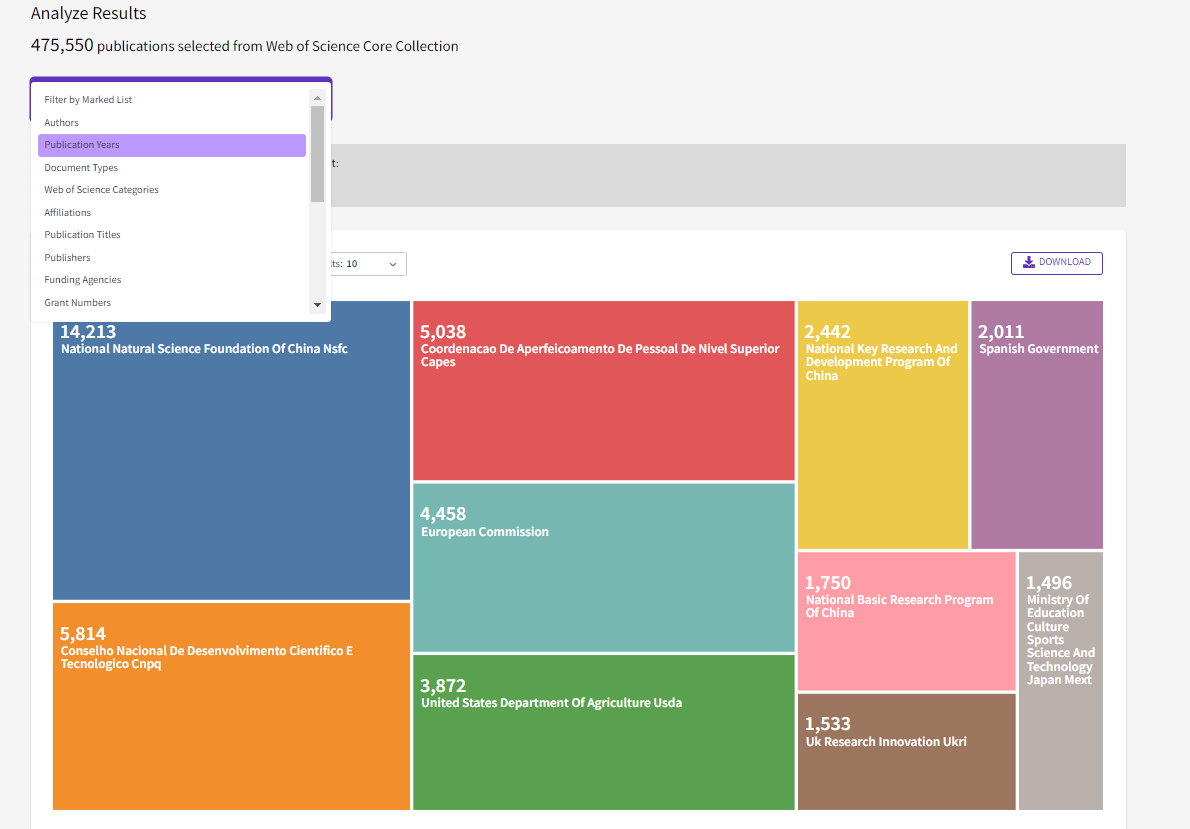
Task: Click the dropdown list scroll-down arrow
Action: pyautogui.click(x=317, y=305)
